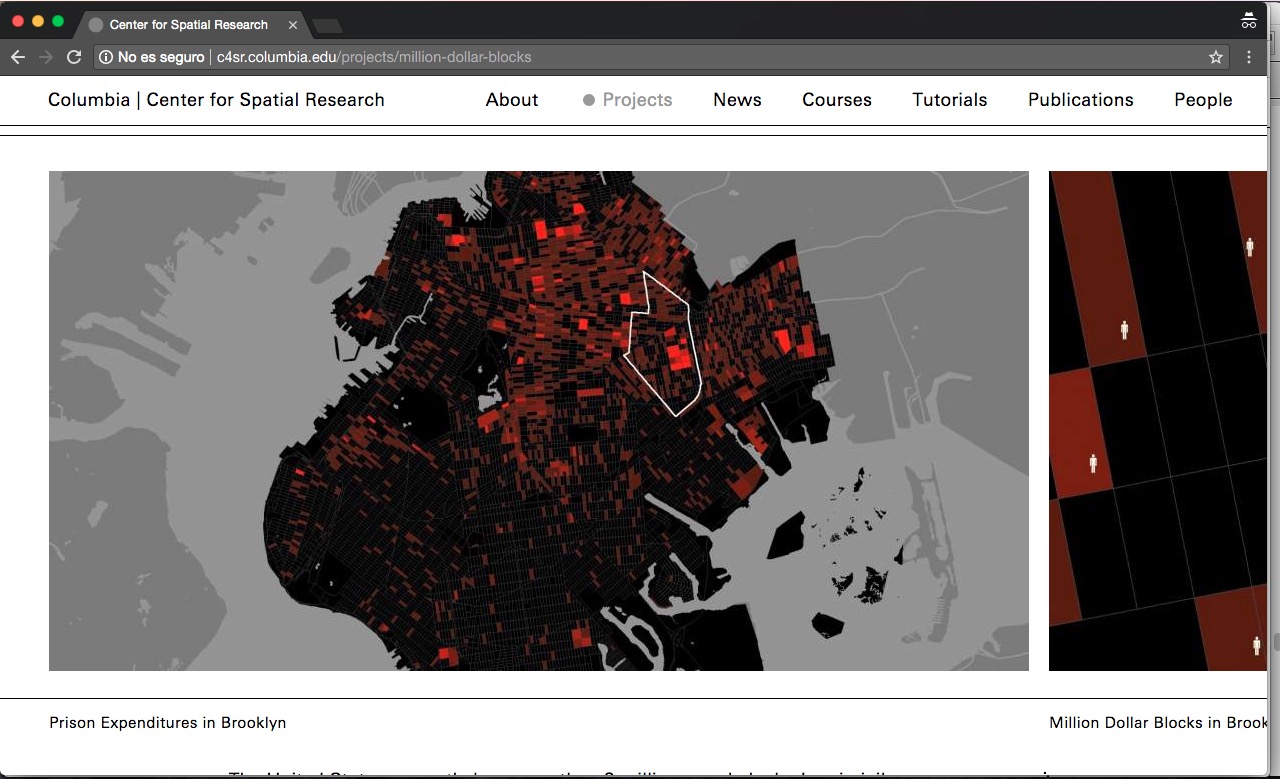Select the Center for Spatial Research tab

[188, 25]
